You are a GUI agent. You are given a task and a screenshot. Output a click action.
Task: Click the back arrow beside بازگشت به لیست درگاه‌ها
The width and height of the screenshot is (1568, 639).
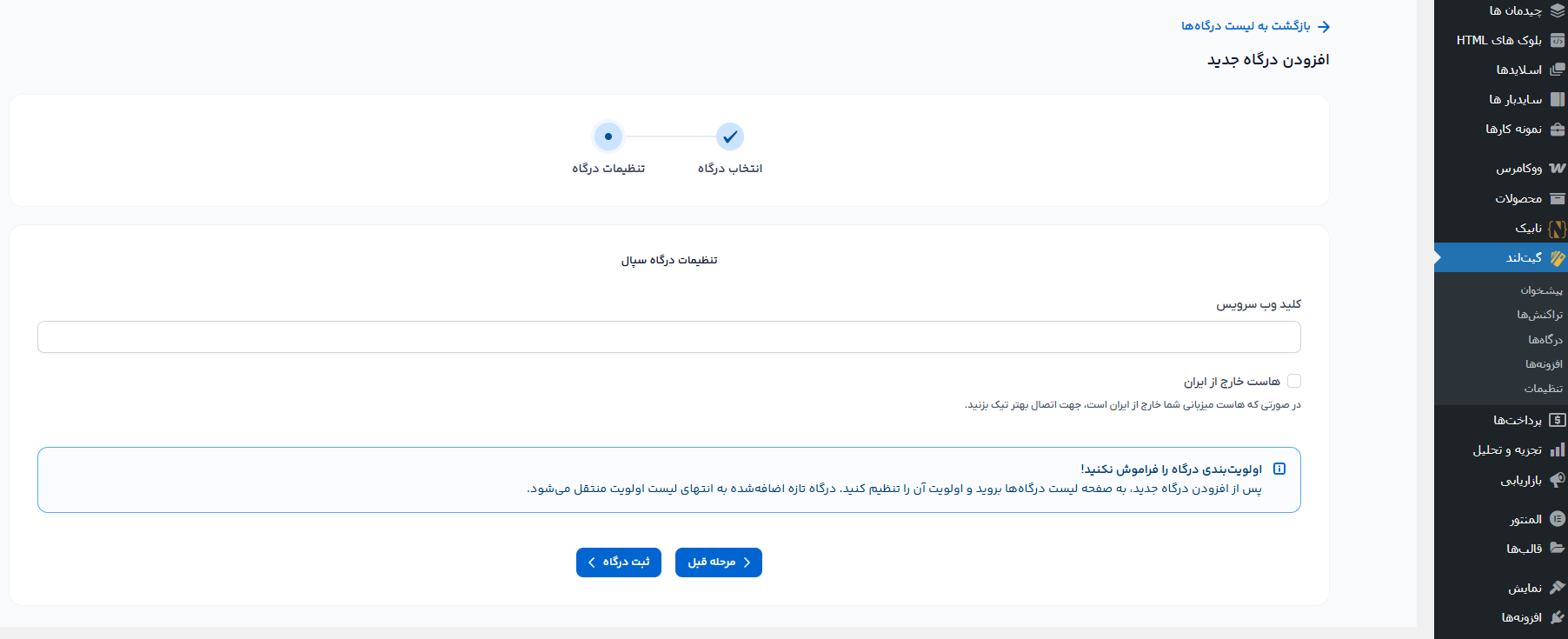[x=1323, y=27]
